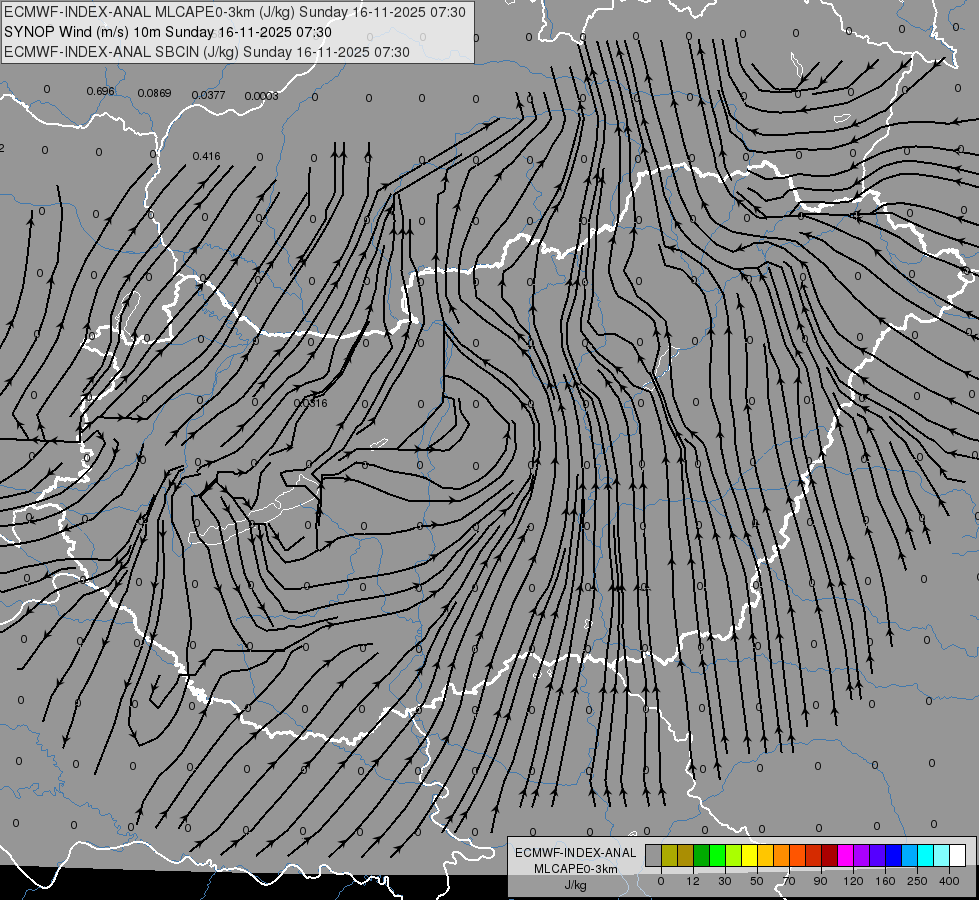The image size is (979, 900).
Task: Select the white swatch at legend end
Action: click(x=957, y=855)
